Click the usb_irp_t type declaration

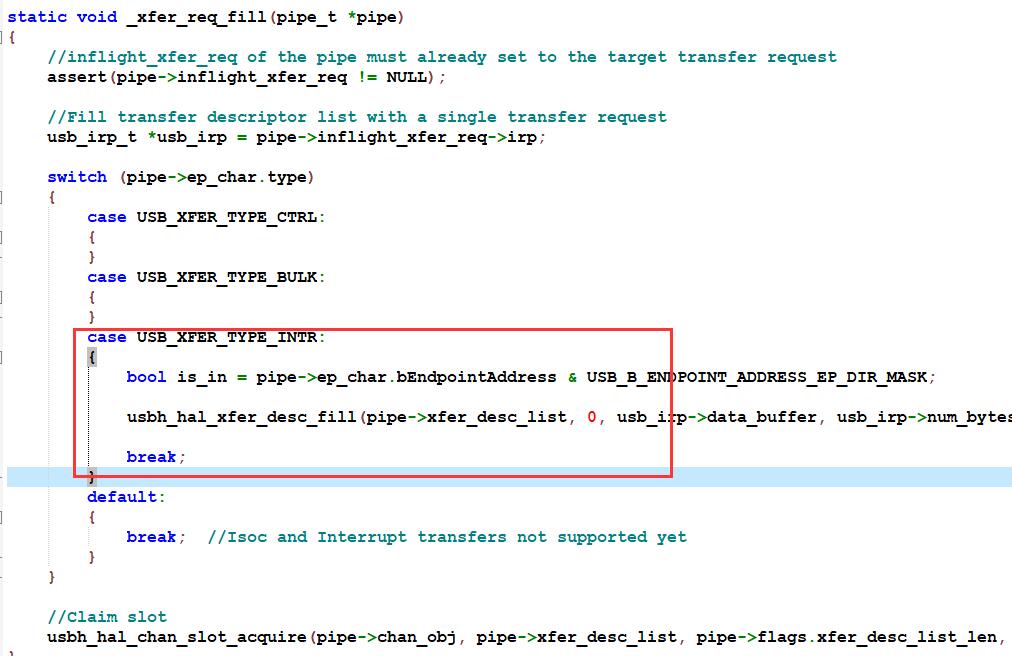(x=92, y=138)
